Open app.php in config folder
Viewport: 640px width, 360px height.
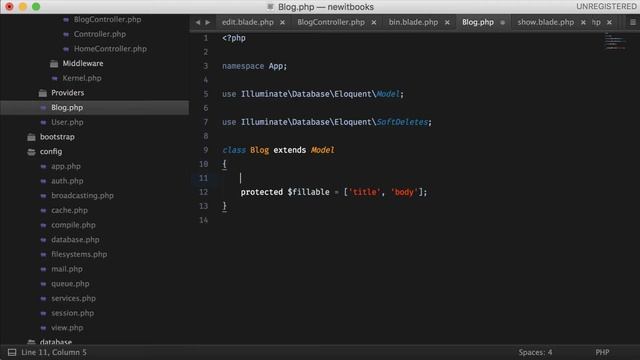click(66, 167)
